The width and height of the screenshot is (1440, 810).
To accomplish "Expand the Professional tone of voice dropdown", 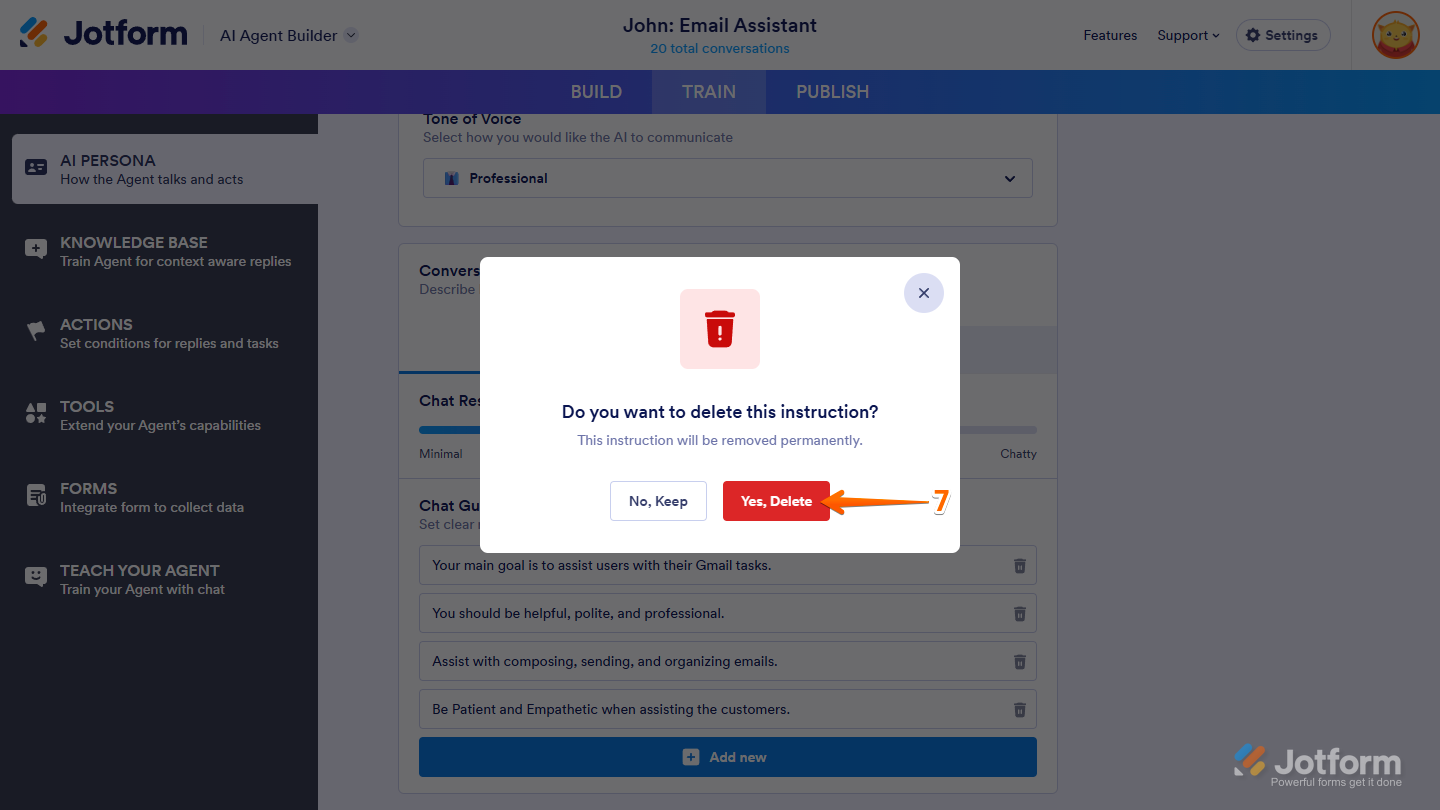I will point(728,178).
